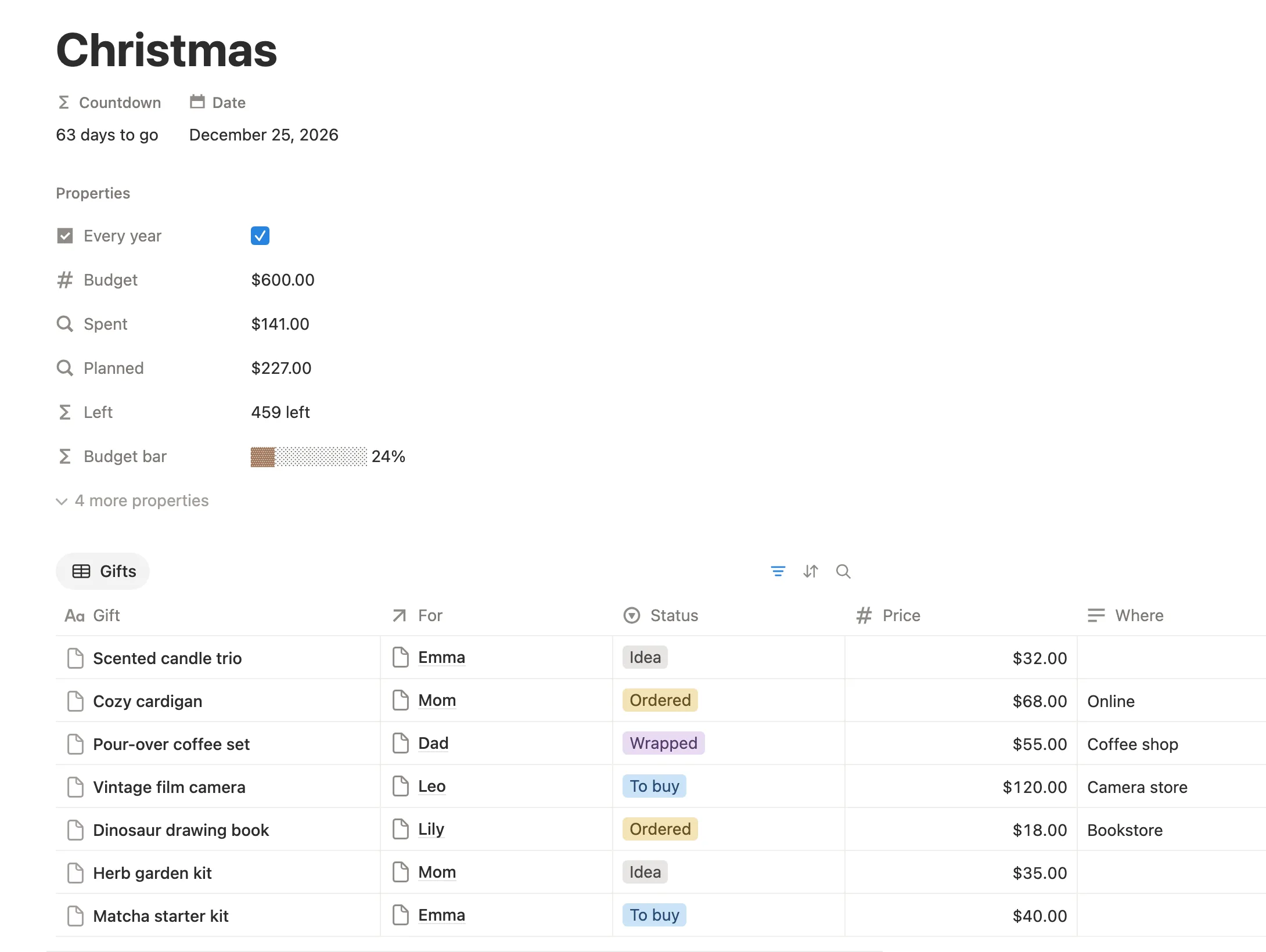Open the Matcha starter kit row
This screenshot has height=952, width=1266.
[x=161, y=916]
